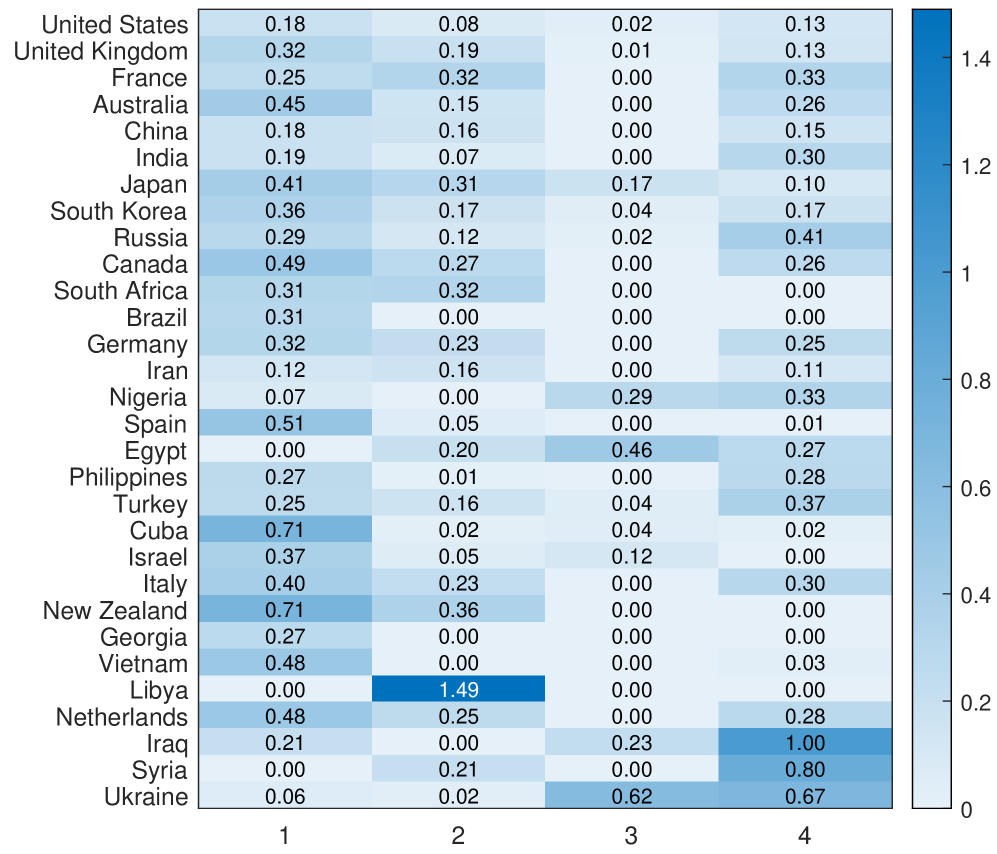Click the Netherlands row label

click(121, 717)
